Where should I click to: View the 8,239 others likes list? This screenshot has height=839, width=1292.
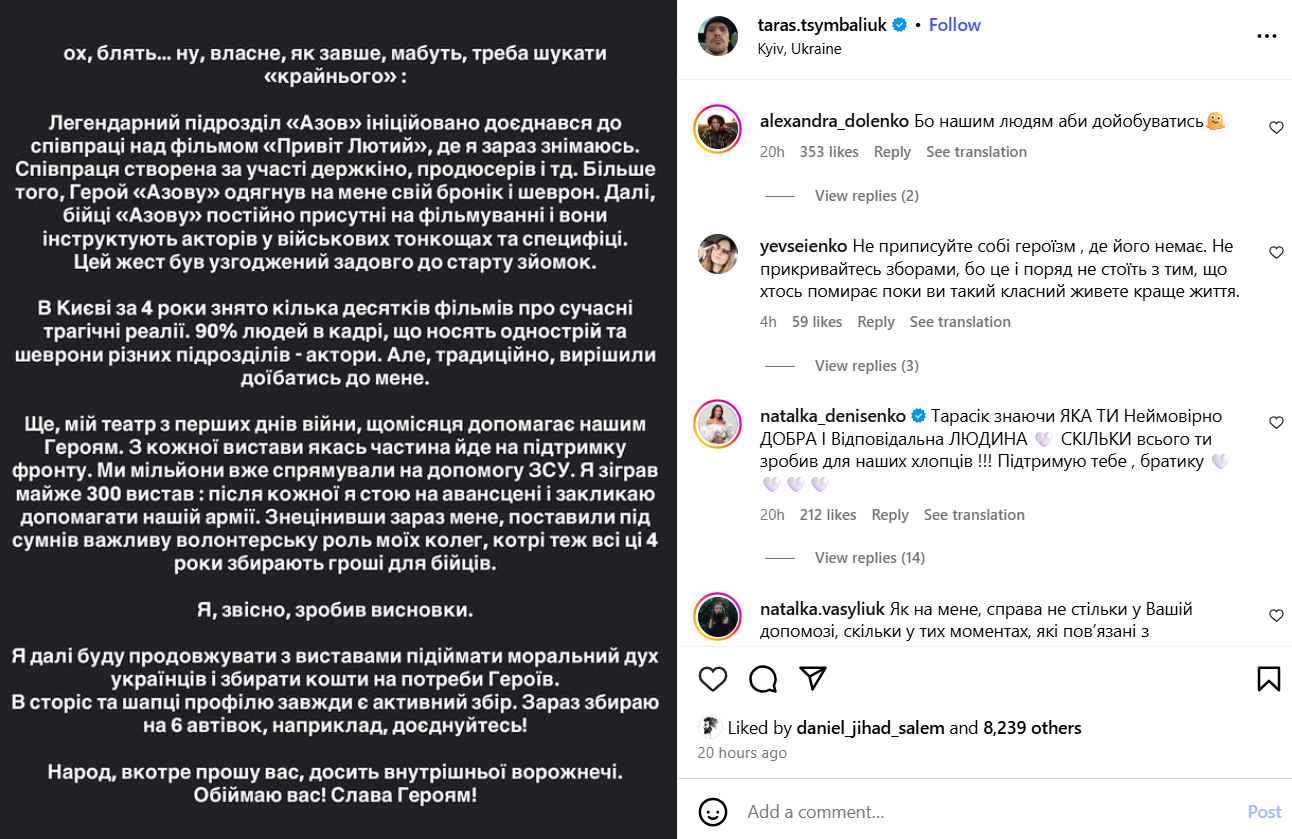tap(1032, 728)
